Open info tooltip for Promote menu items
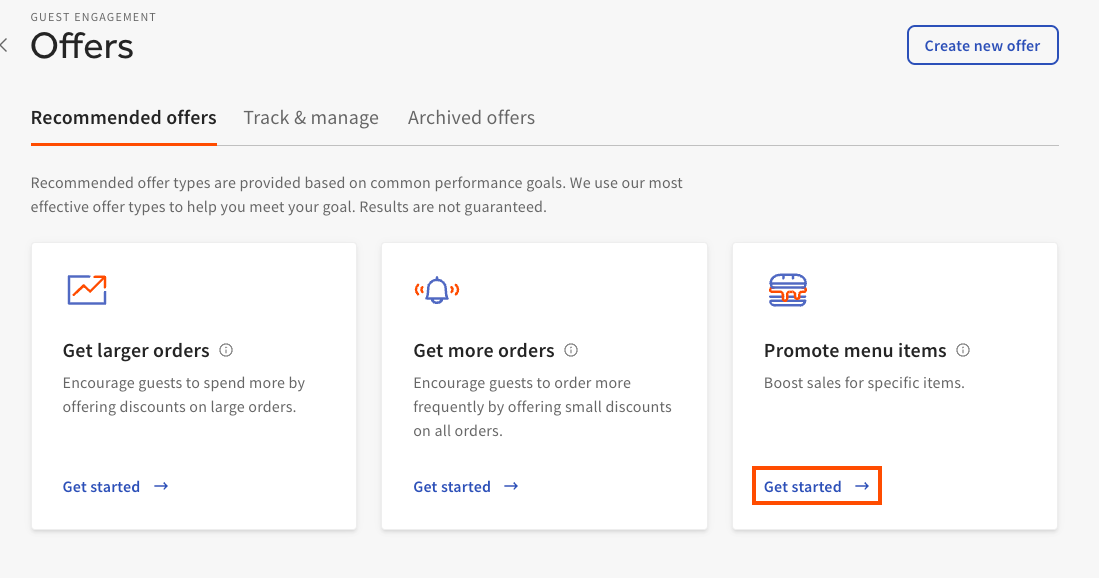This screenshot has height=578, width=1099. (963, 350)
